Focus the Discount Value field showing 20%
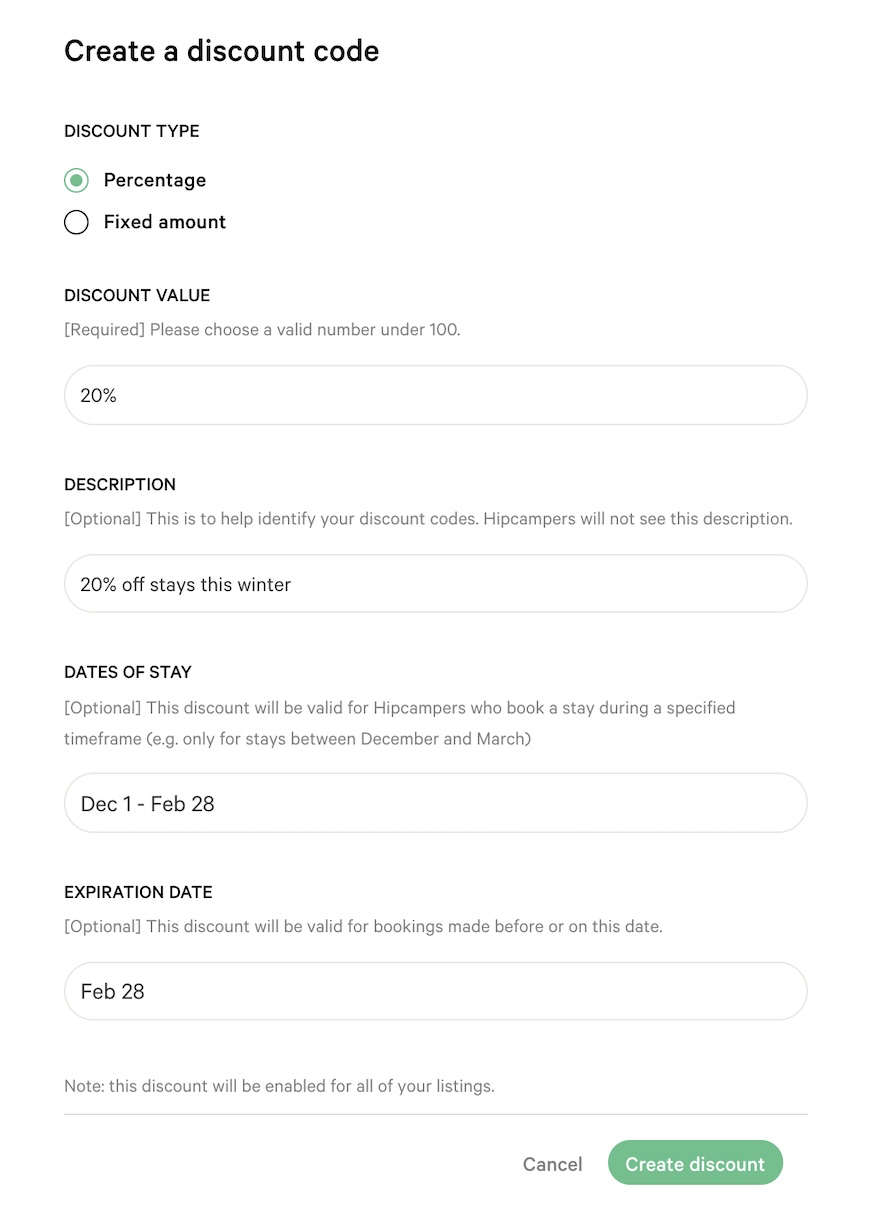This screenshot has width=874, height=1216. click(x=435, y=395)
